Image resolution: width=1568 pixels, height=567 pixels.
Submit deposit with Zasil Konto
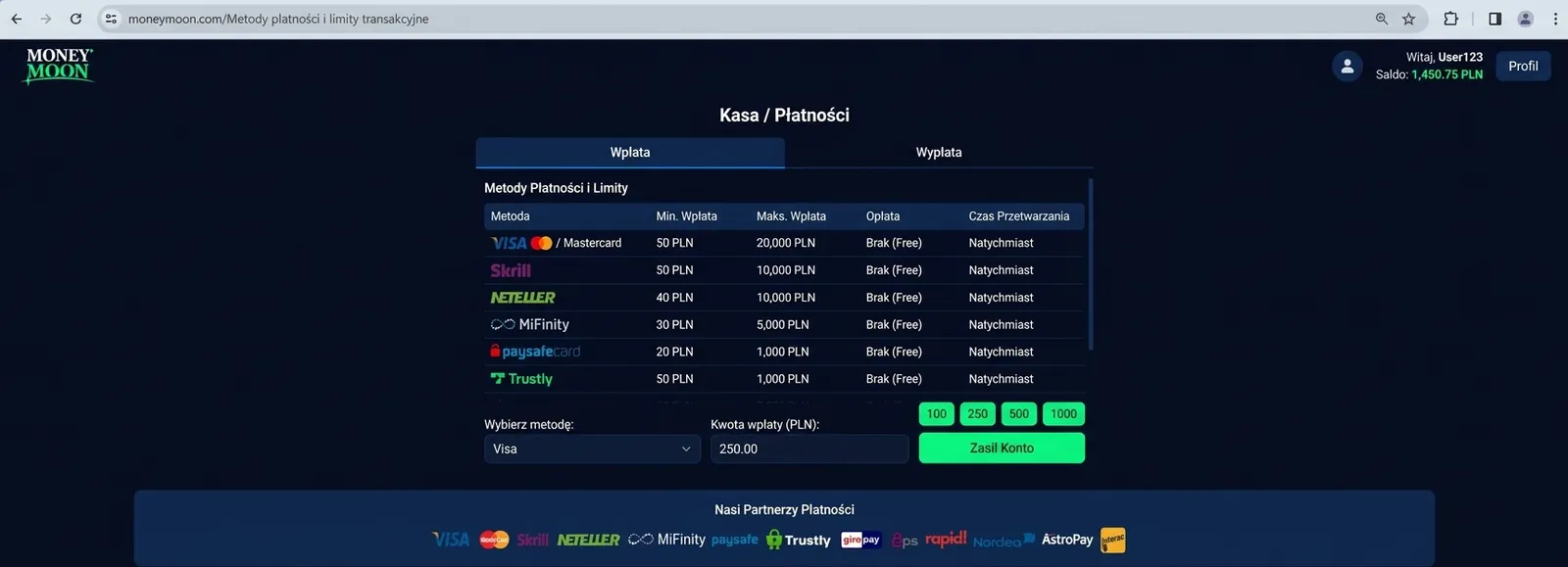coord(1002,448)
